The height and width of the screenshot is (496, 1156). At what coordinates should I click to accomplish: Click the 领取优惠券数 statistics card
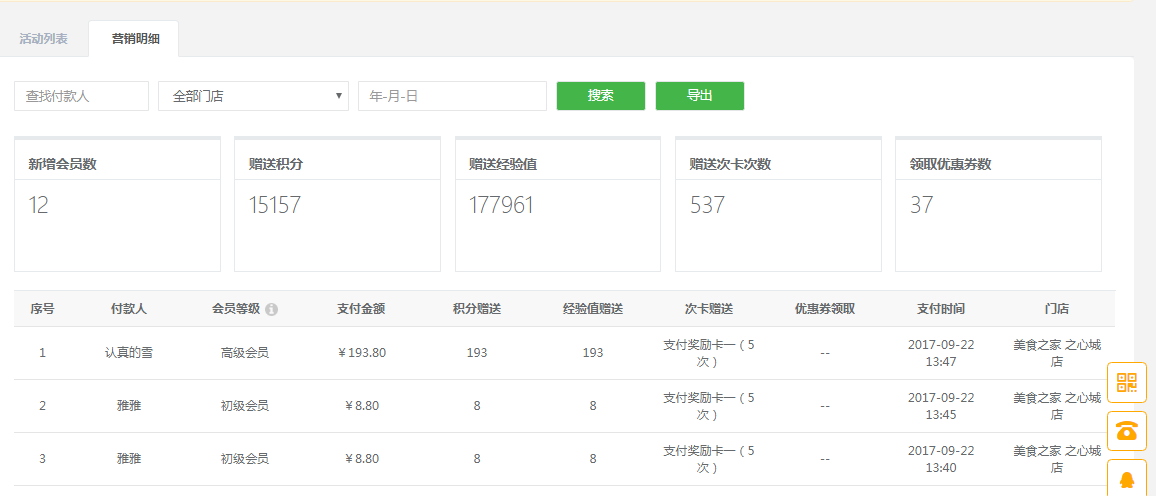pos(998,204)
